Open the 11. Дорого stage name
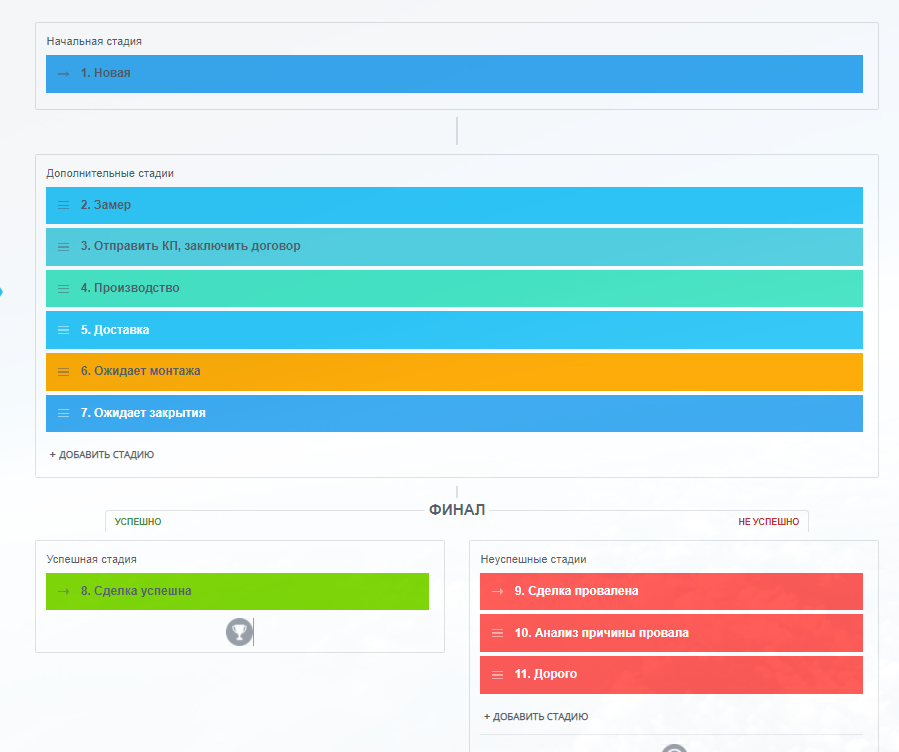 (x=546, y=674)
